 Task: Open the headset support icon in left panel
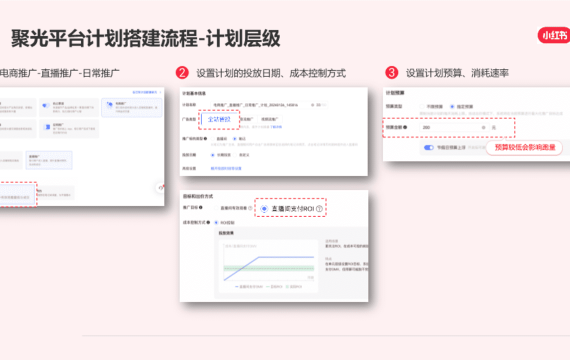(160, 188)
